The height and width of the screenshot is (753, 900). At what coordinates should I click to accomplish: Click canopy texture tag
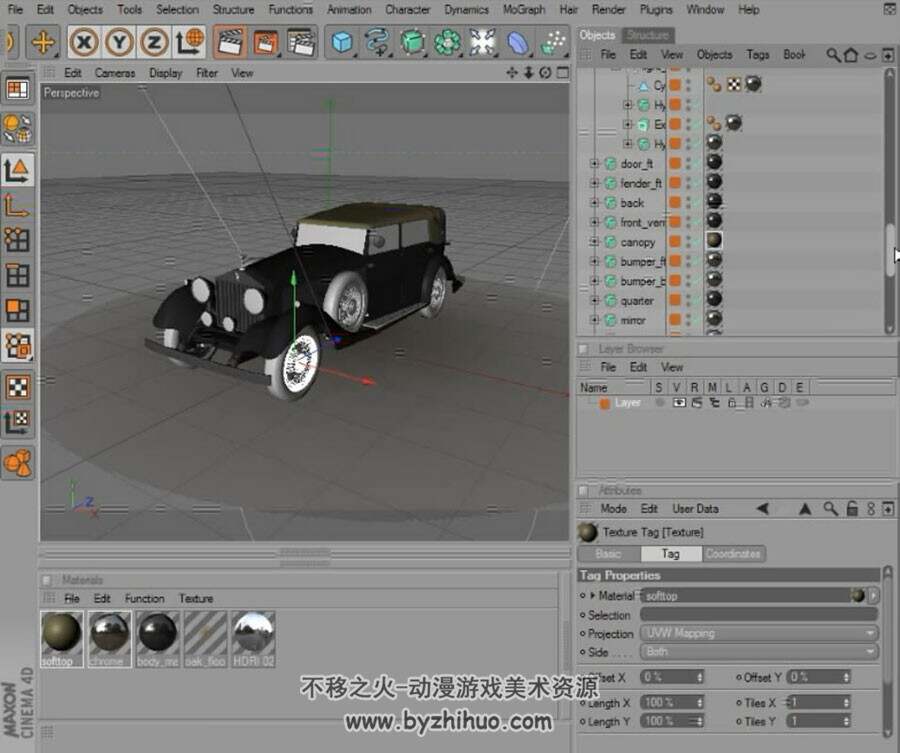tap(714, 240)
